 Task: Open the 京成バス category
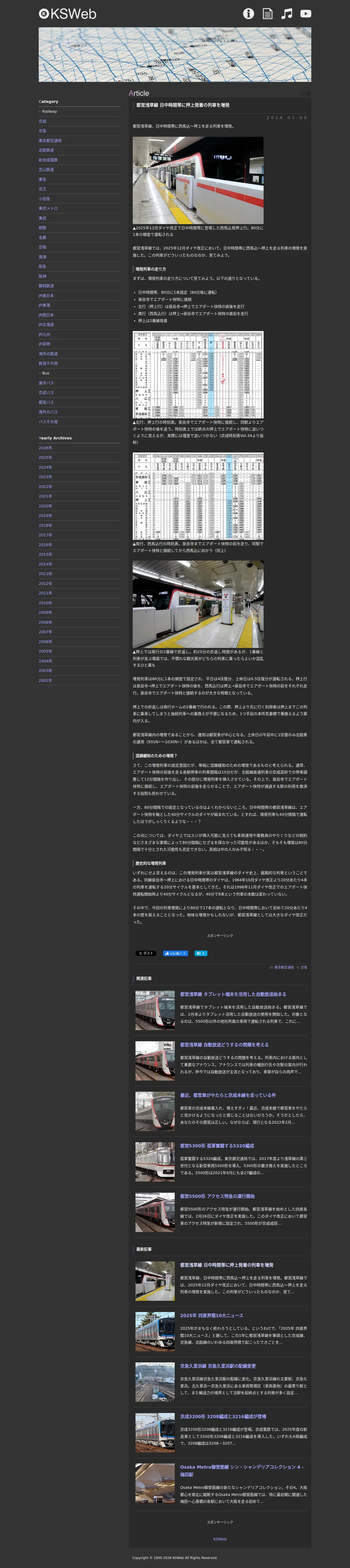(46, 392)
